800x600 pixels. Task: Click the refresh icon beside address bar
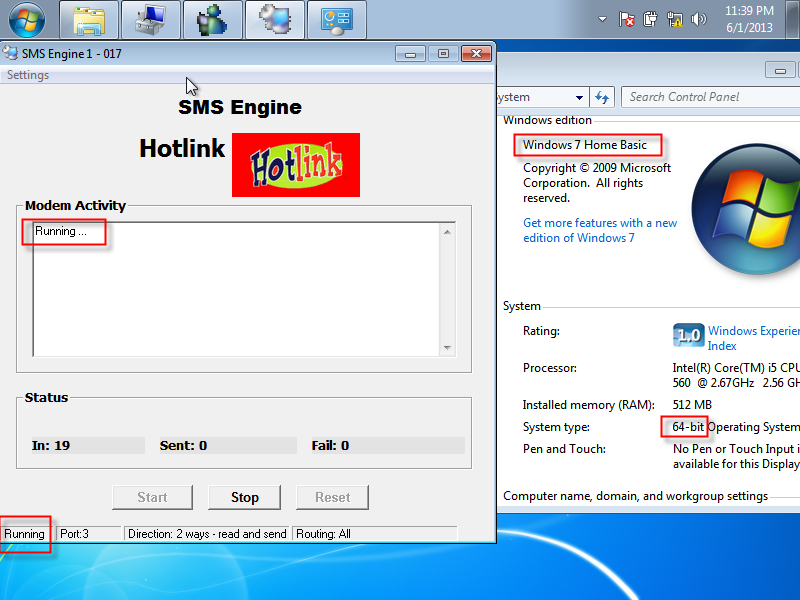(602, 97)
